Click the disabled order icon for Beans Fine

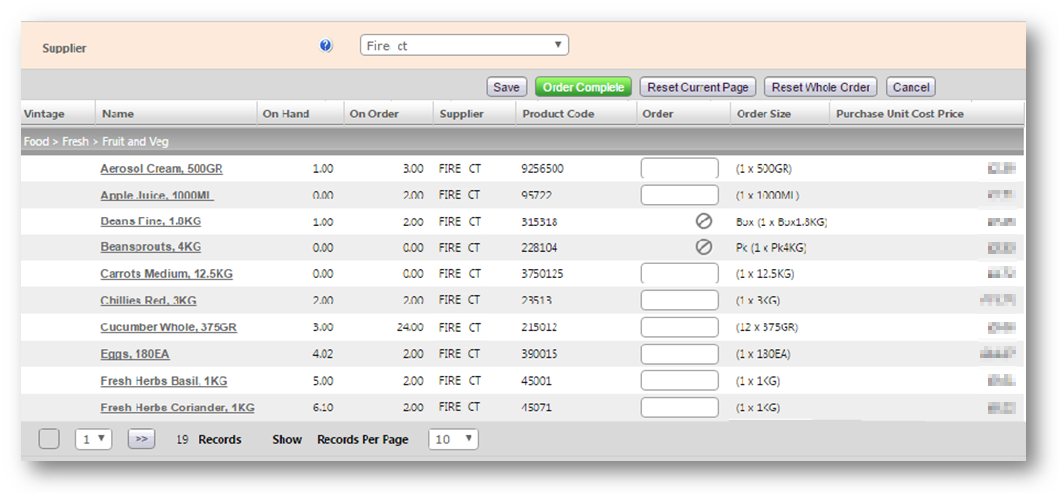tap(704, 221)
